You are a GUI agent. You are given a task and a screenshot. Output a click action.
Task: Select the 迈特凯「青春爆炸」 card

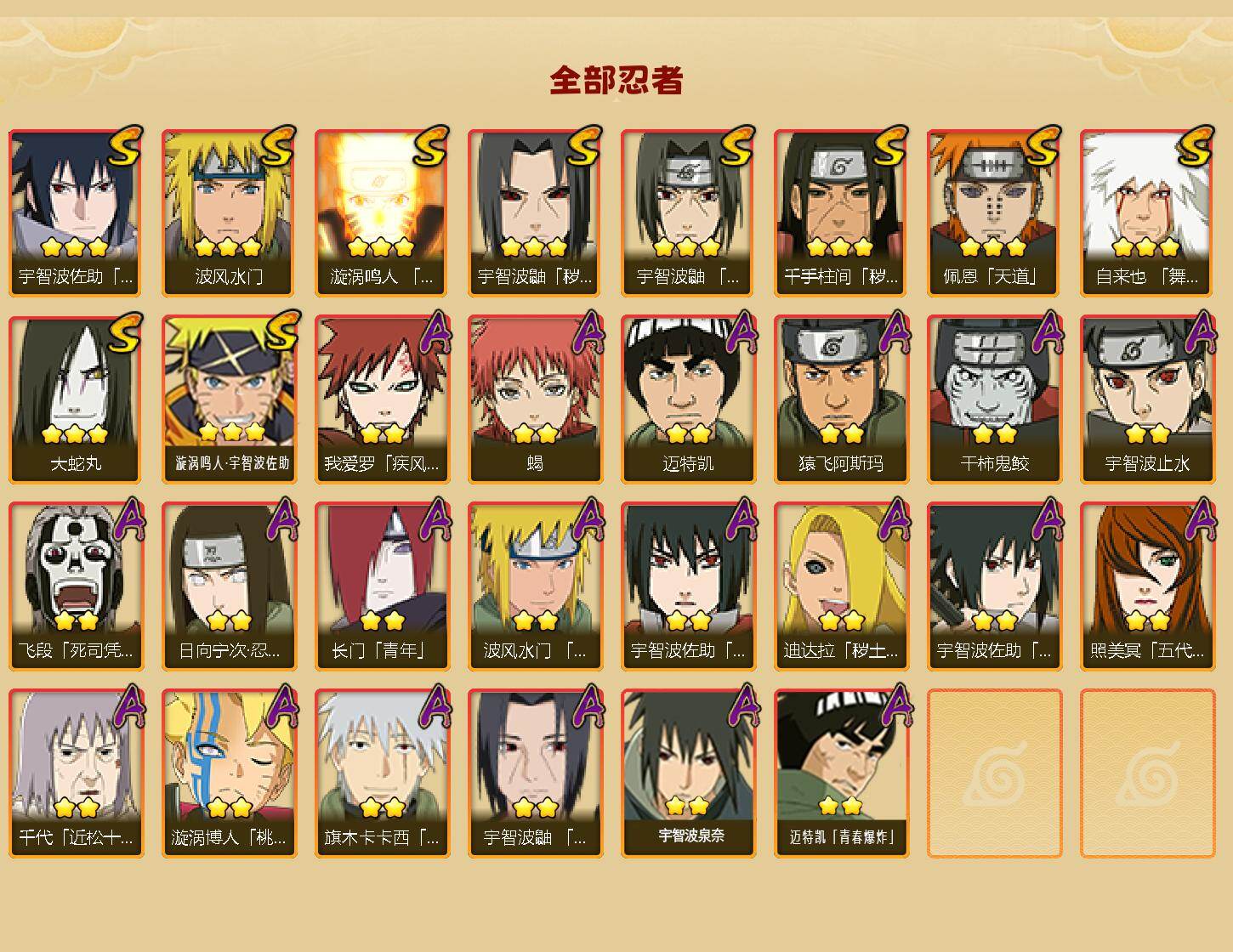[x=841, y=773]
